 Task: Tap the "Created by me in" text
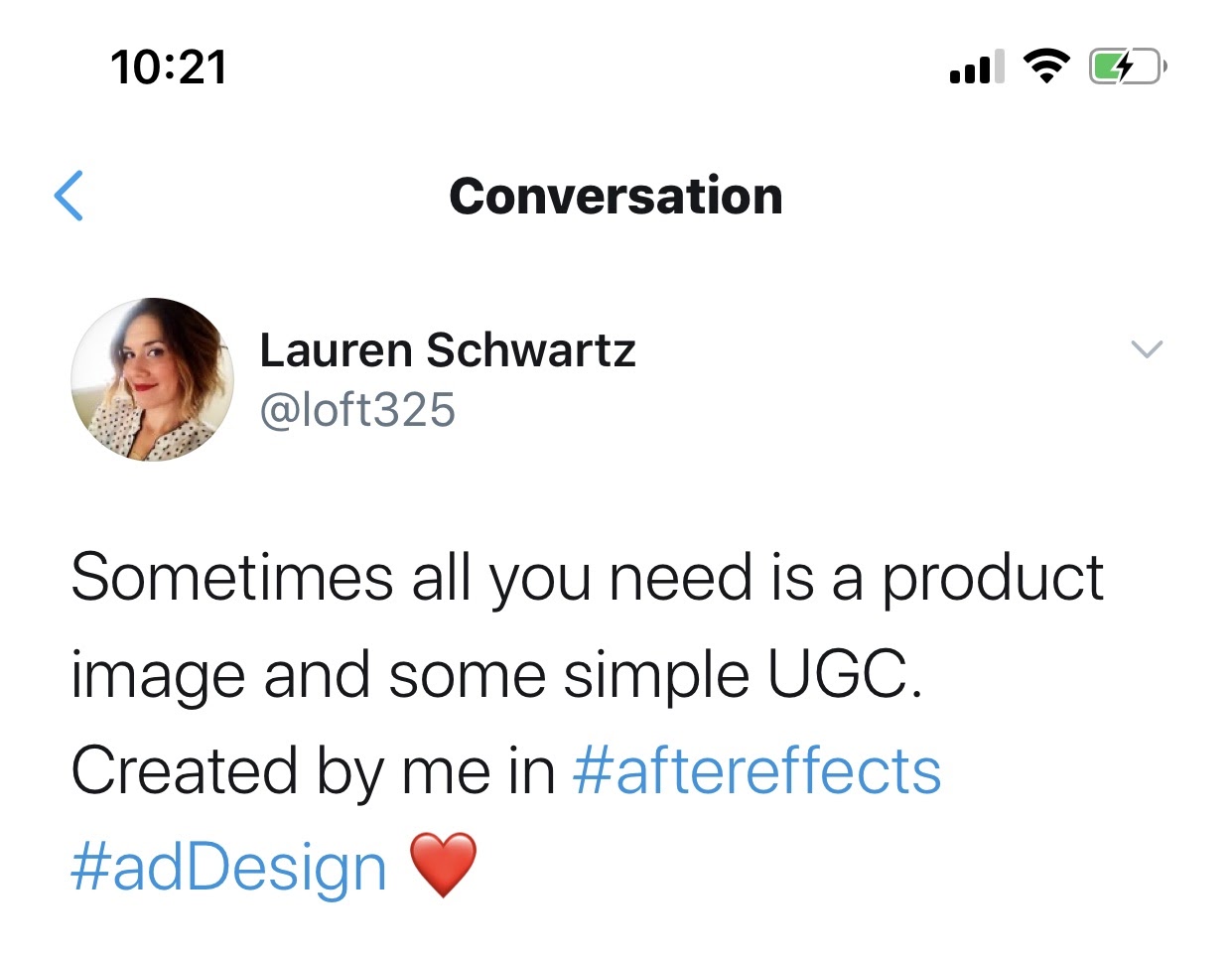pos(313,771)
